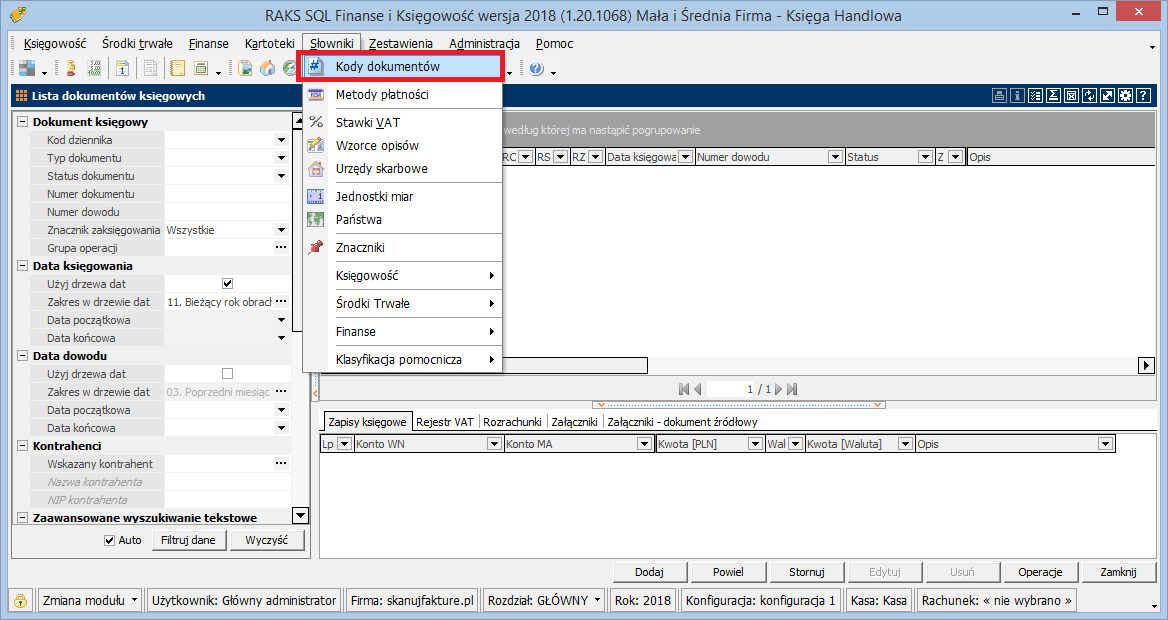Click the right arrow of horizontal scrollbar
The image size is (1168, 620).
(x=1147, y=366)
